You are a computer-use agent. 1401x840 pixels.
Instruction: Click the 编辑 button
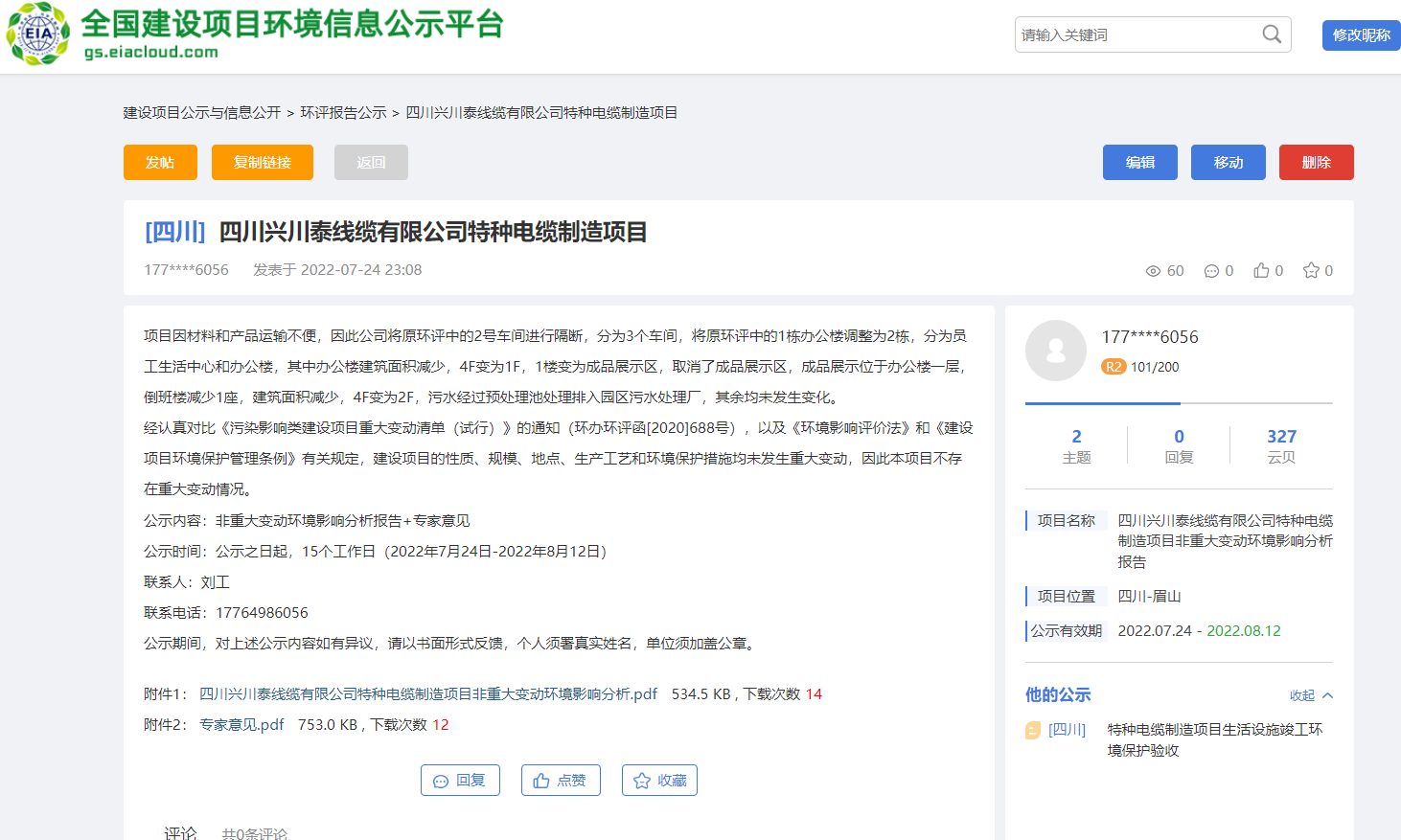click(x=1140, y=162)
